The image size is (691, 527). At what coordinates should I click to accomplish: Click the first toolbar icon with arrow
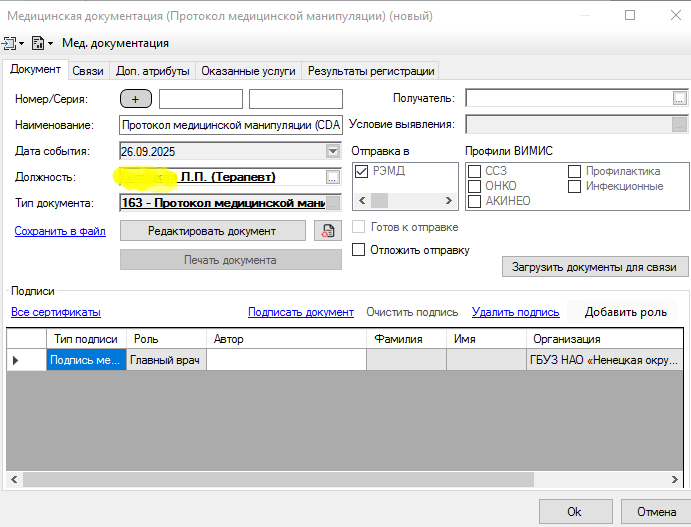(x=12, y=43)
